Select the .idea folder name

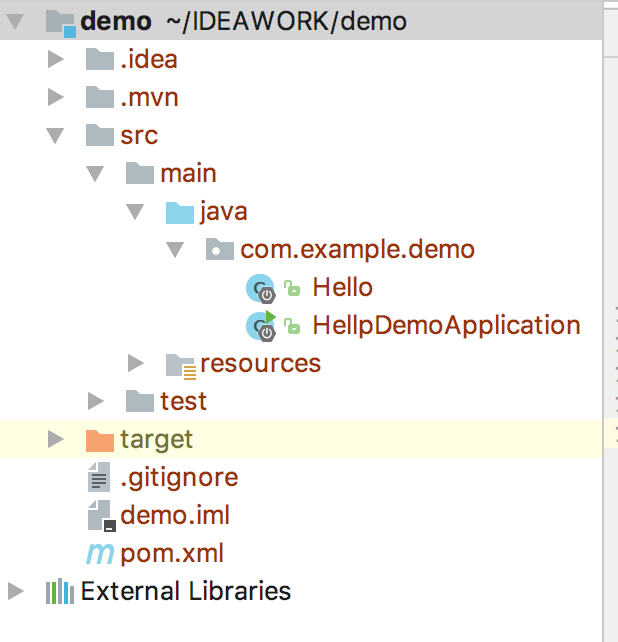coord(149,59)
